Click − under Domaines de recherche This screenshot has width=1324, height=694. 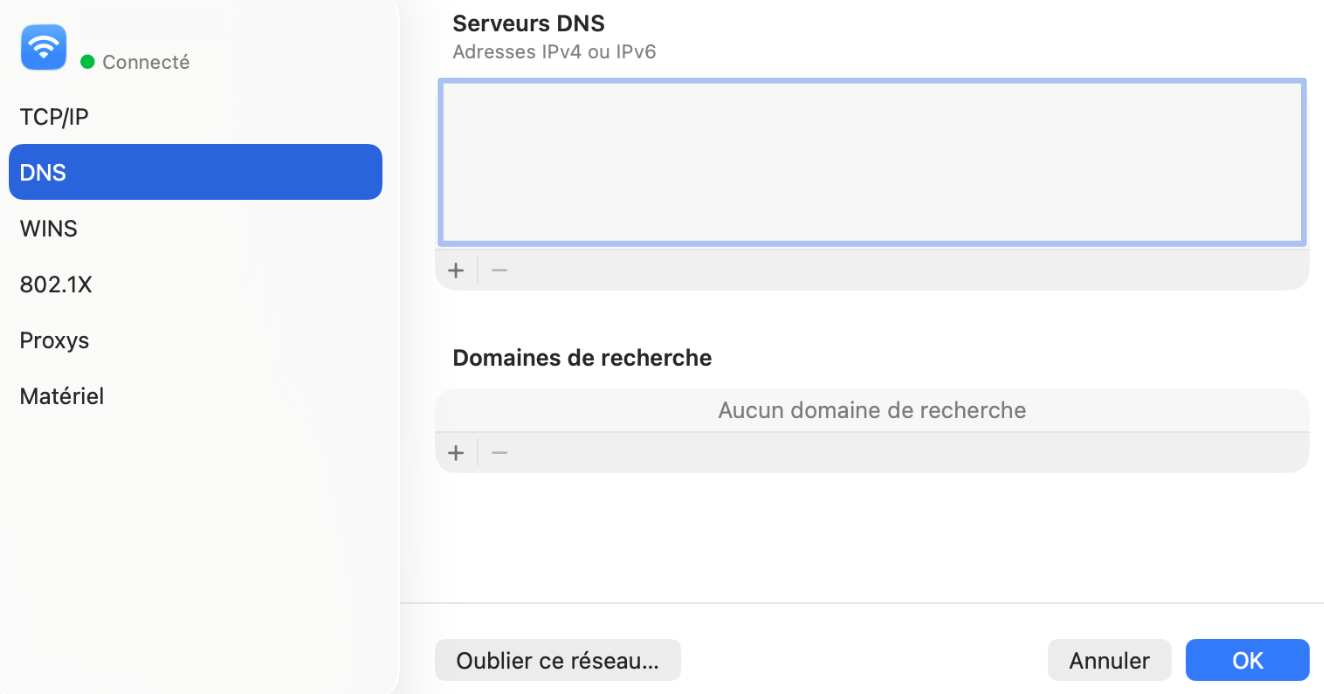pos(499,452)
